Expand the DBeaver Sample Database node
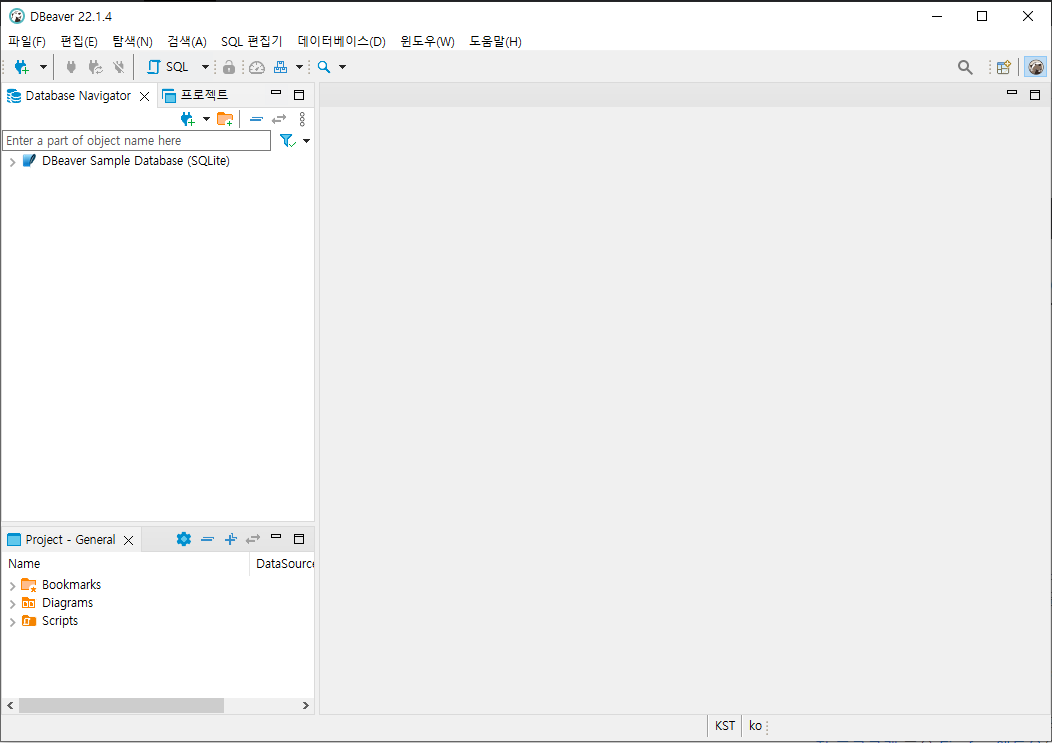The image size is (1052, 743). pos(12,162)
